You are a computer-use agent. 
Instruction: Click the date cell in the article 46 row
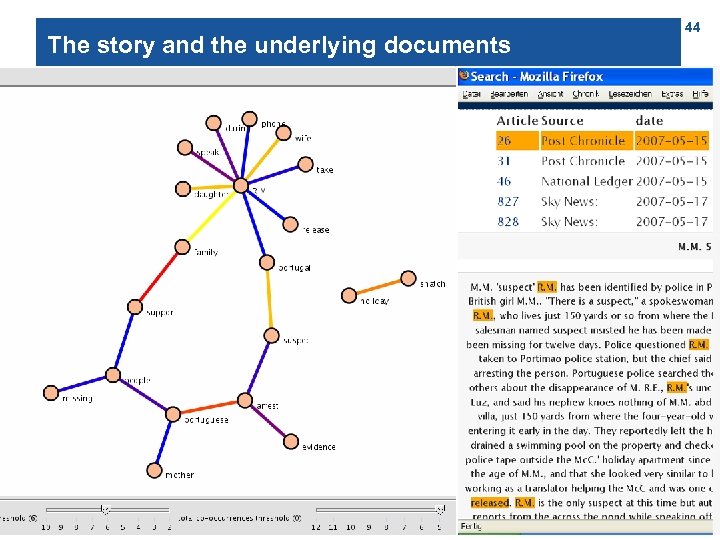tap(671, 181)
